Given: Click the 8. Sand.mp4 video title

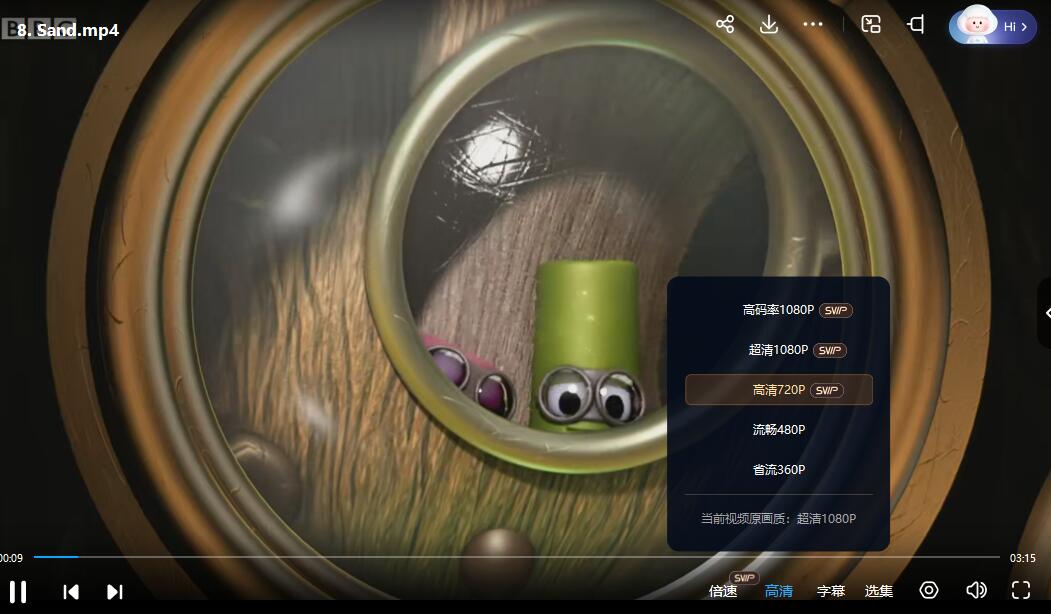Looking at the screenshot, I should coord(68,30).
